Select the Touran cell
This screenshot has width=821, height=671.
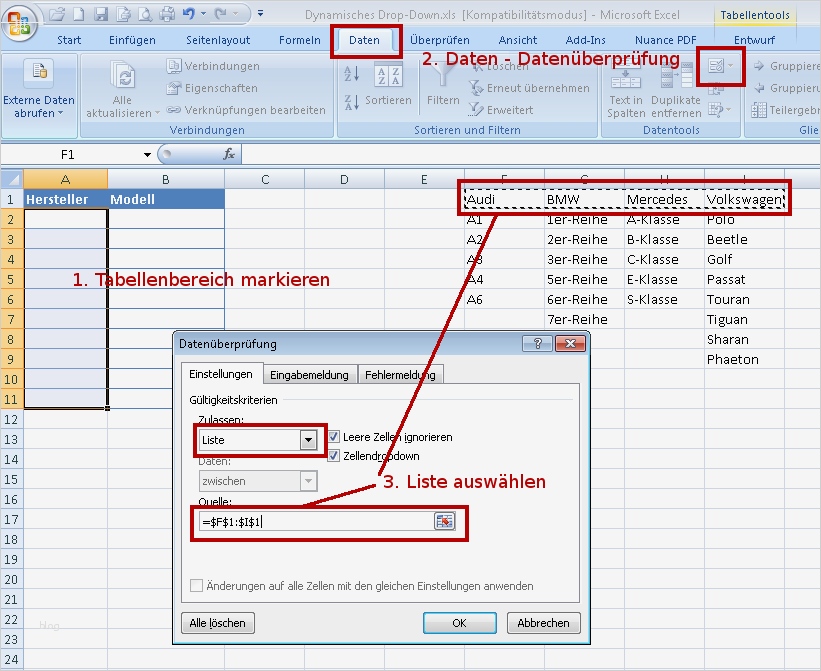pyautogui.click(x=744, y=299)
